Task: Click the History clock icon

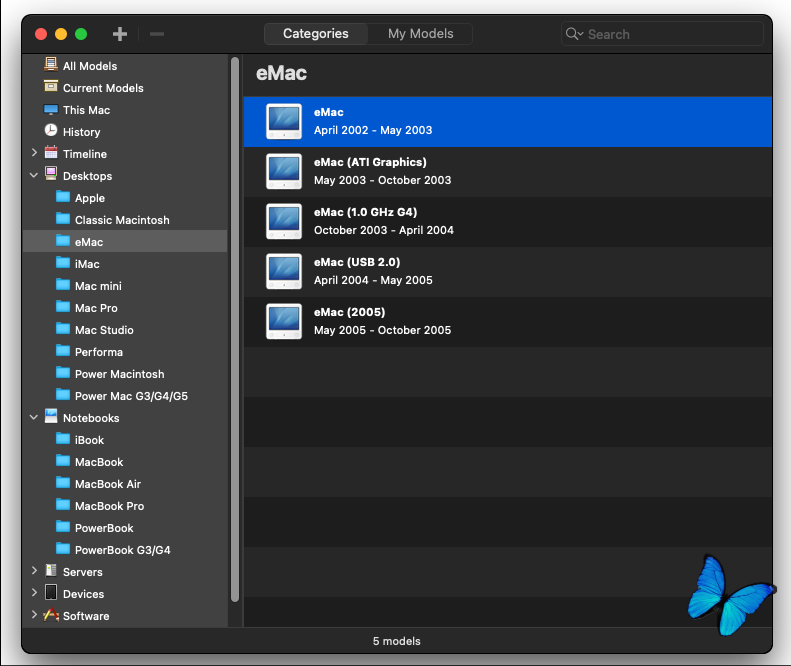Action: click(51, 130)
